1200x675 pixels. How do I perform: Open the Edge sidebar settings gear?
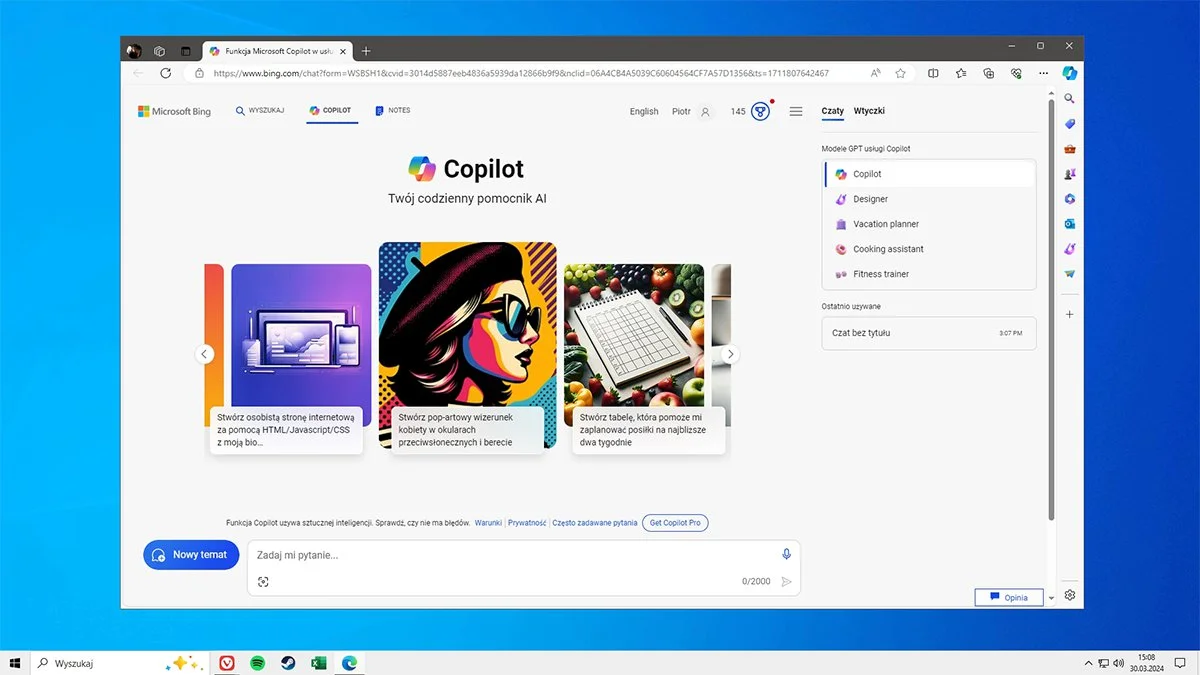pos(1069,595)
